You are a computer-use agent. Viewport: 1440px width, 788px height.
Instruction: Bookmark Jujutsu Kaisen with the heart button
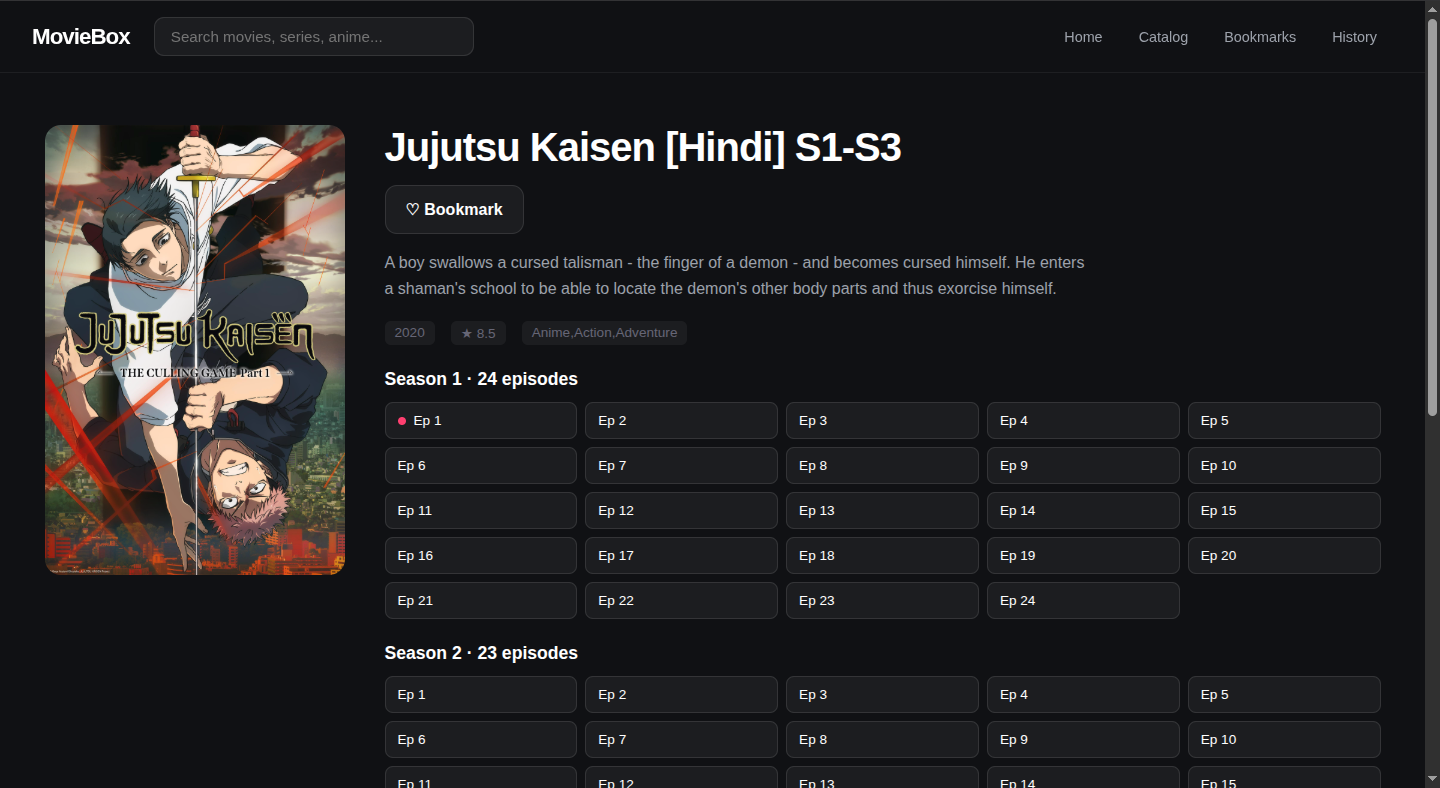(x=454, y=210)
